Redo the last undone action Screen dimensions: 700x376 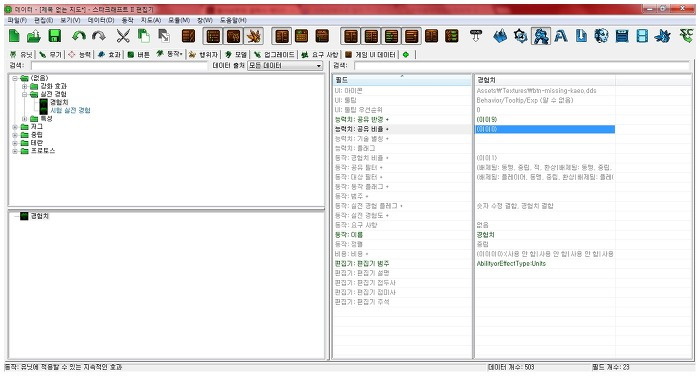click(x=99, y=36)
